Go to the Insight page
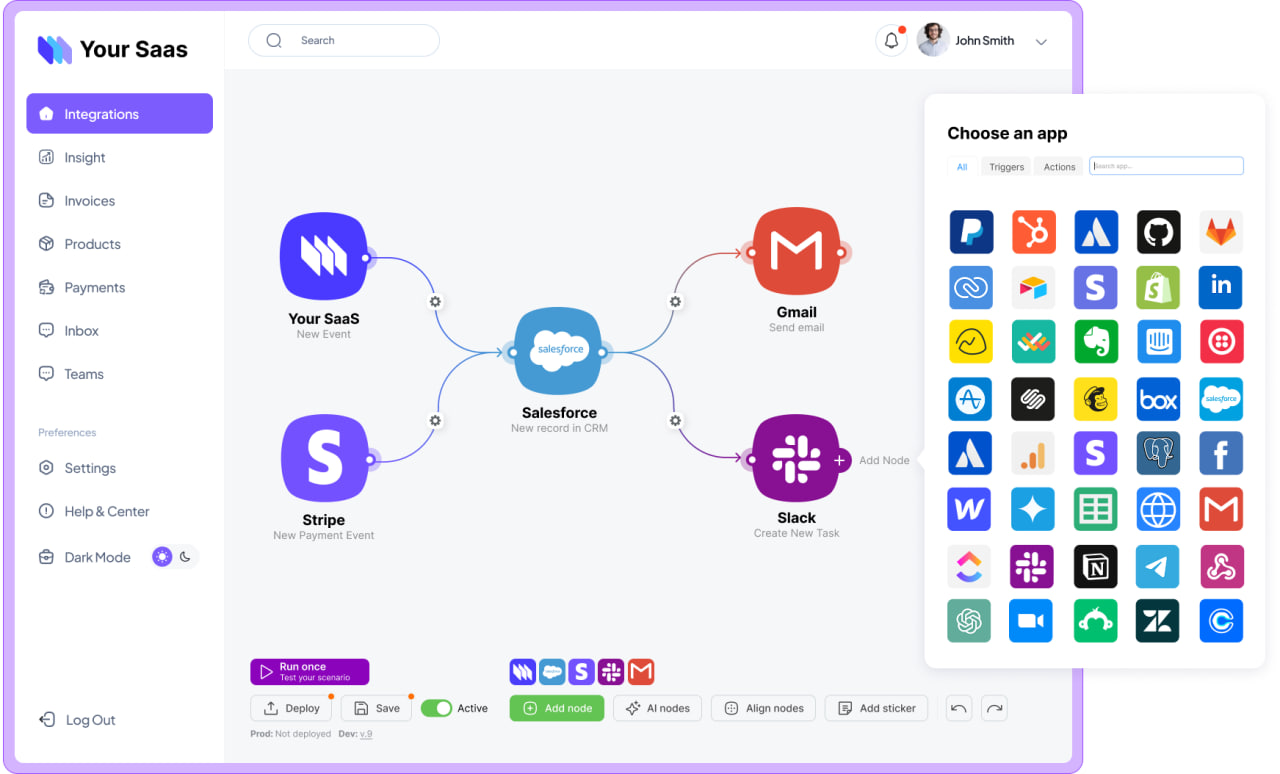 pos(71,157)
